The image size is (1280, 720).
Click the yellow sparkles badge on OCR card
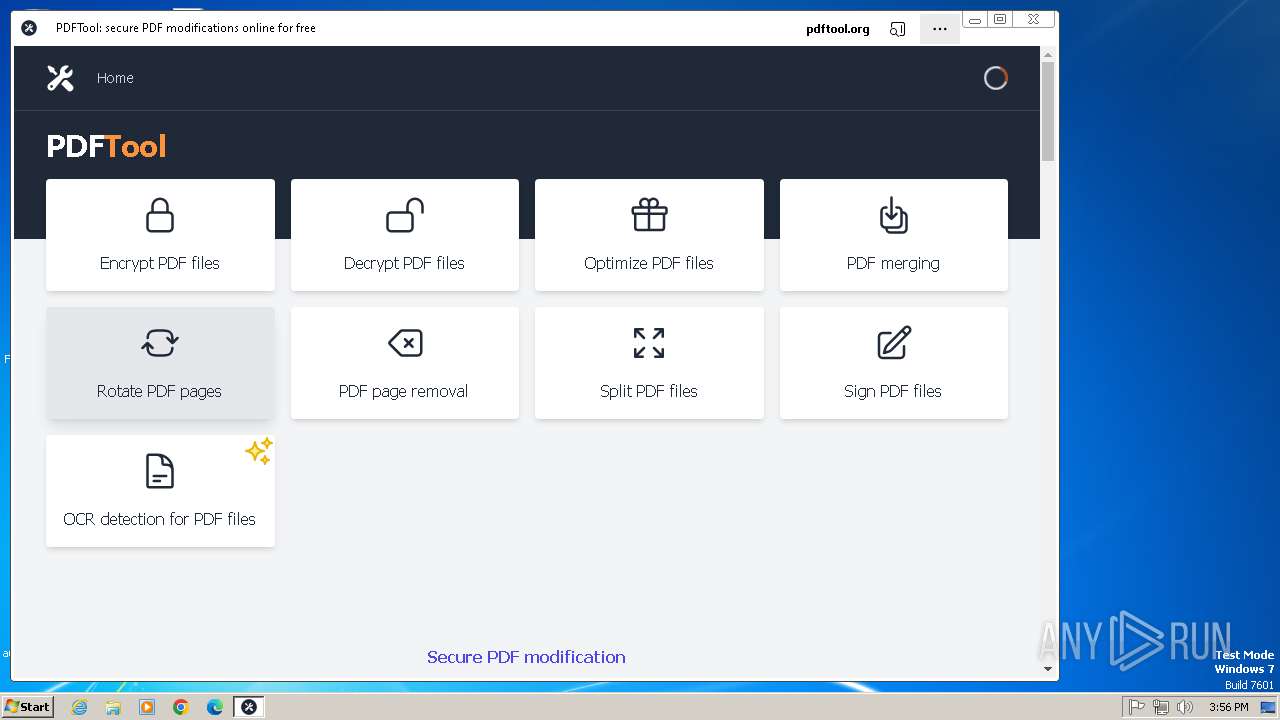(x=259, y=451)
